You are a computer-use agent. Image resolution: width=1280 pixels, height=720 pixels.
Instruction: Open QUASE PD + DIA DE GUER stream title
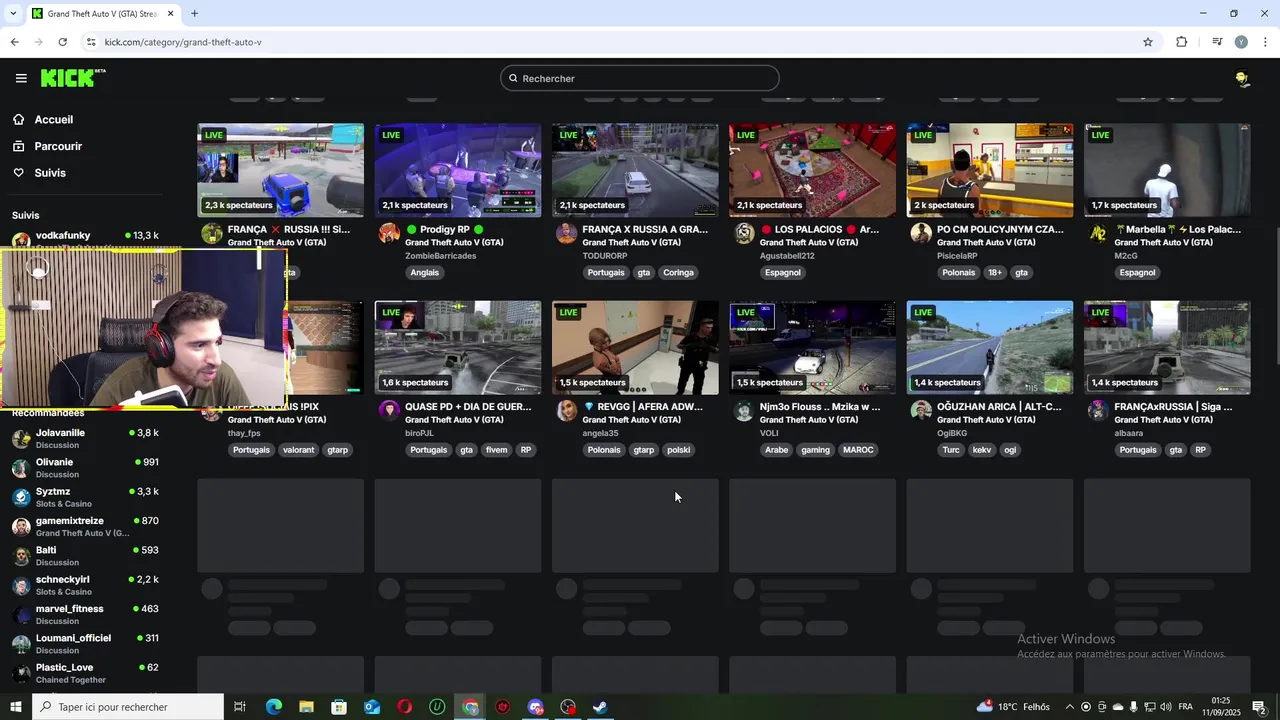tap(468, 407)
